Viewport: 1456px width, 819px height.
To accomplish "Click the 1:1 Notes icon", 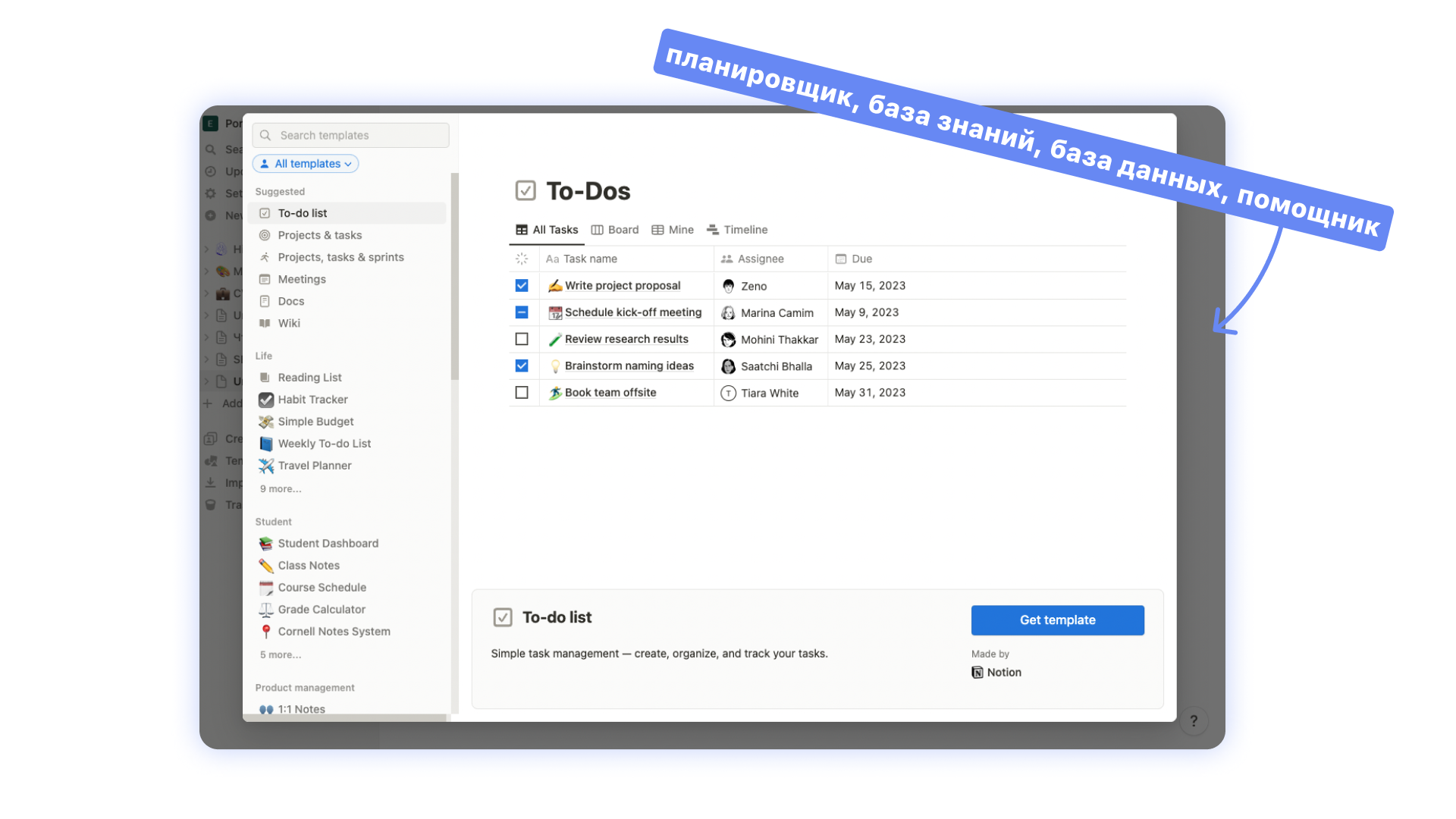I will [x=265, y=710].
